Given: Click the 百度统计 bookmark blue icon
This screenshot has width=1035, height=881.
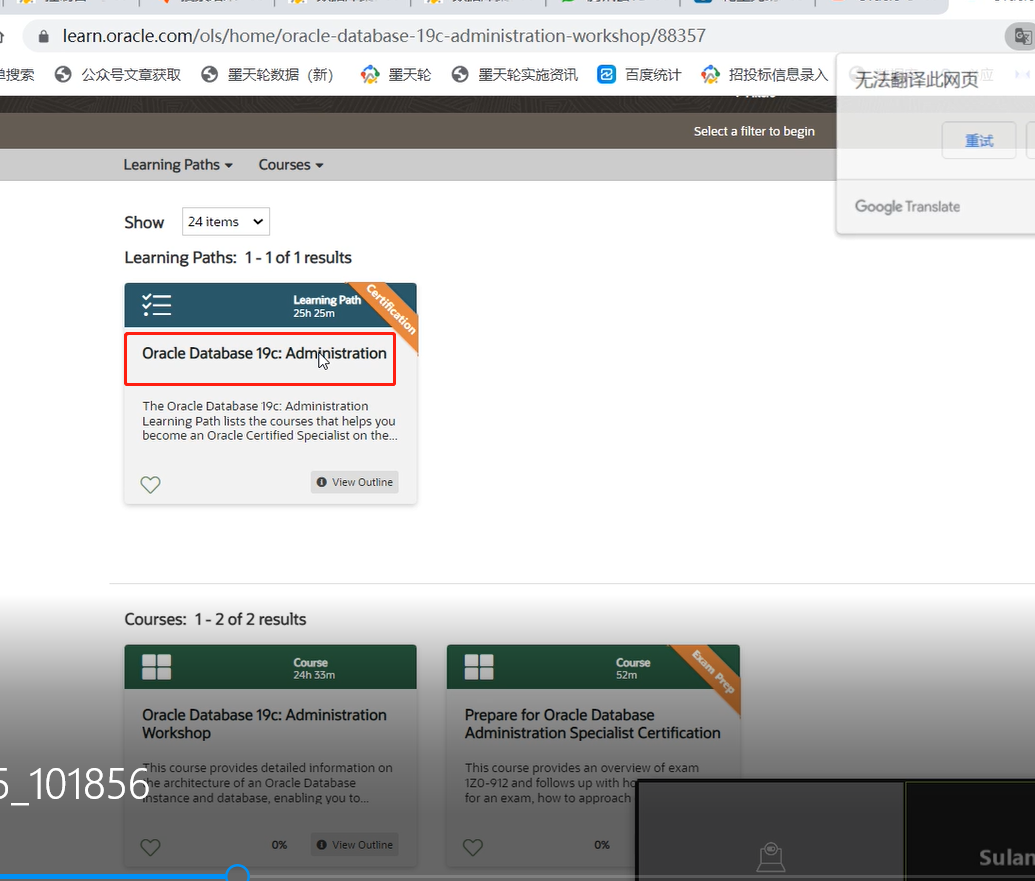Looking at the screenshot, I should coord(606,75).
